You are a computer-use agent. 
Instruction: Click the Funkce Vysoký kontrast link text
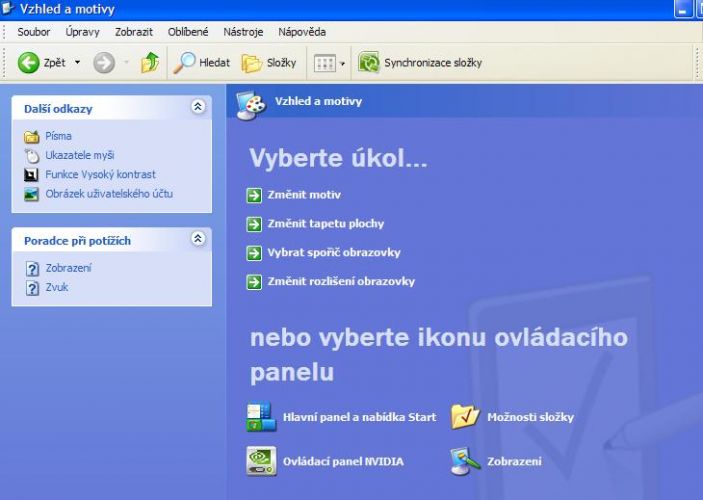100,174
